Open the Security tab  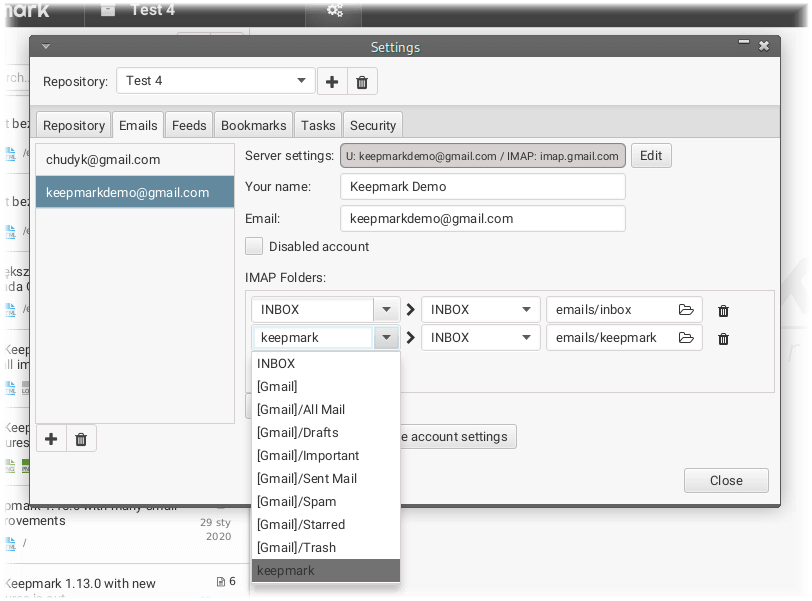point(373,125)
